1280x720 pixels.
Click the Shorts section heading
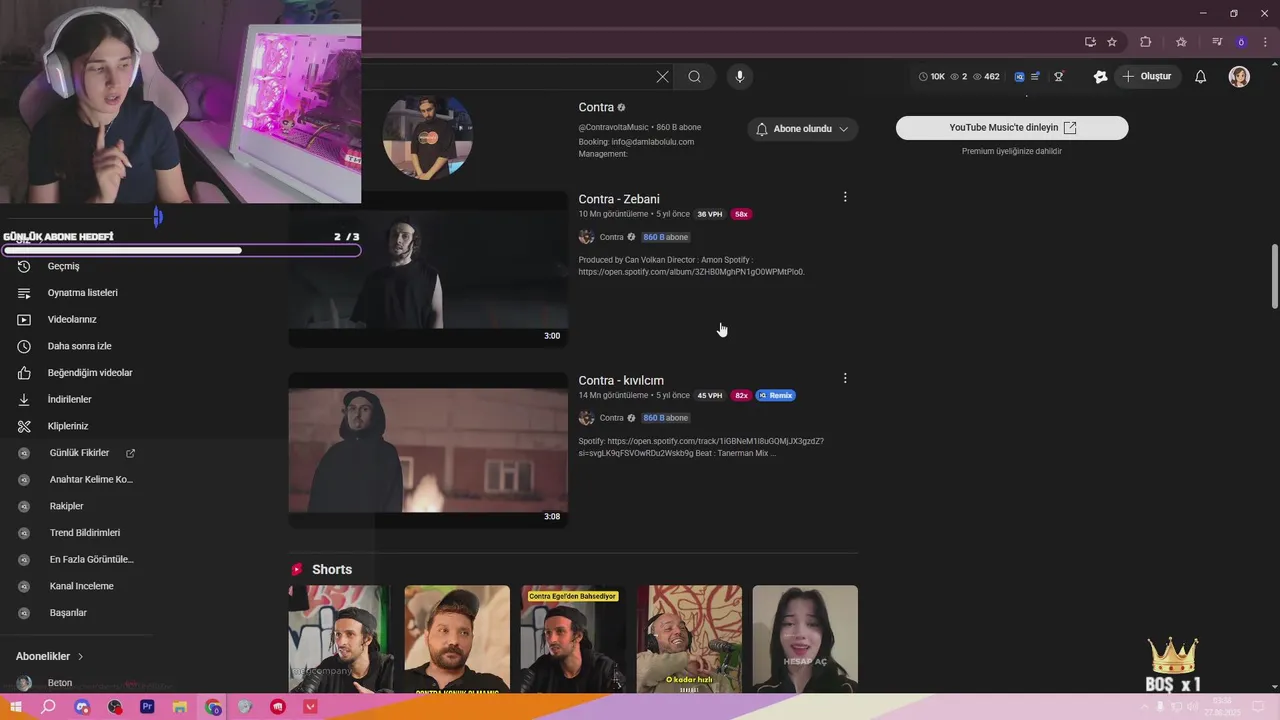tap(332, 570)
